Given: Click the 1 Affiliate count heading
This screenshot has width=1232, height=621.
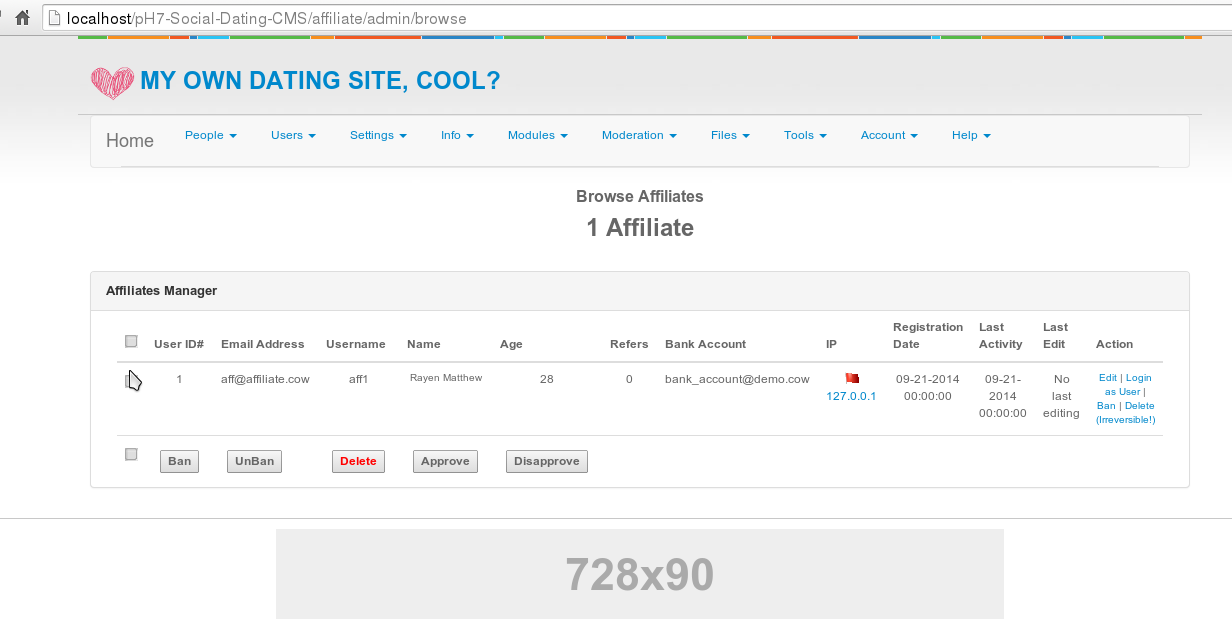Looking at the screenshot, I should [x=640, y=228].
